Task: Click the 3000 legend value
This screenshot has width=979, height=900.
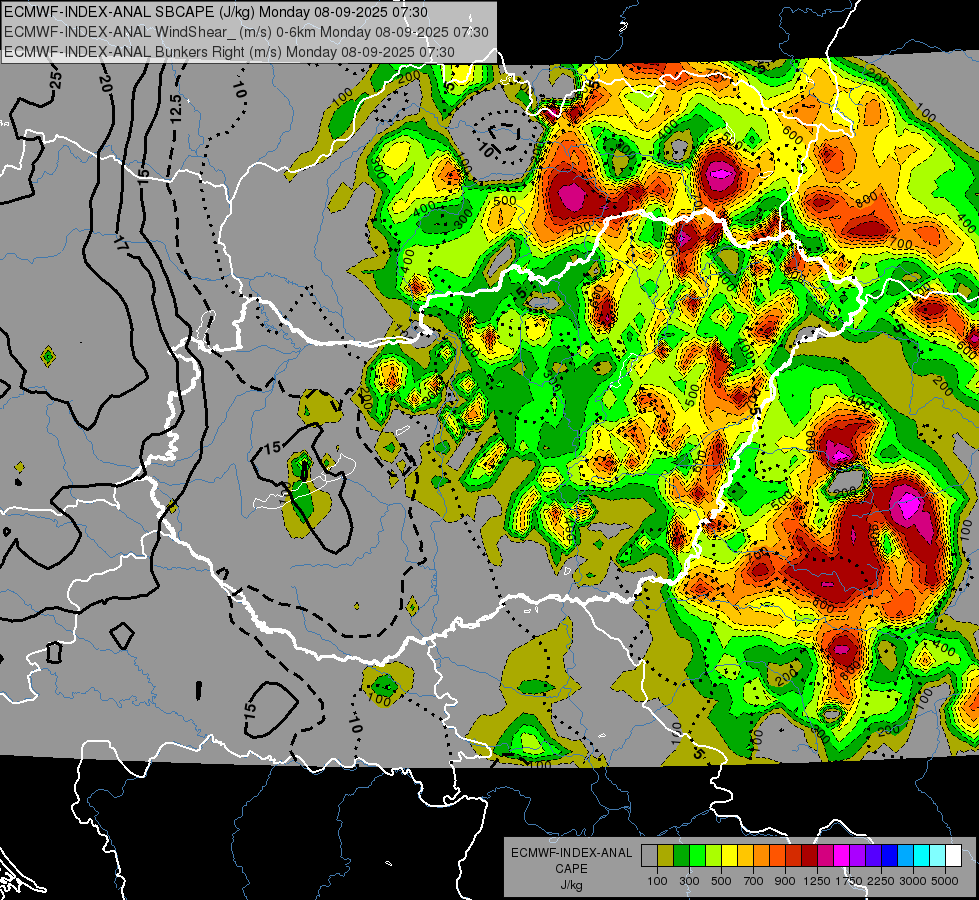Action: coord(913,881)
